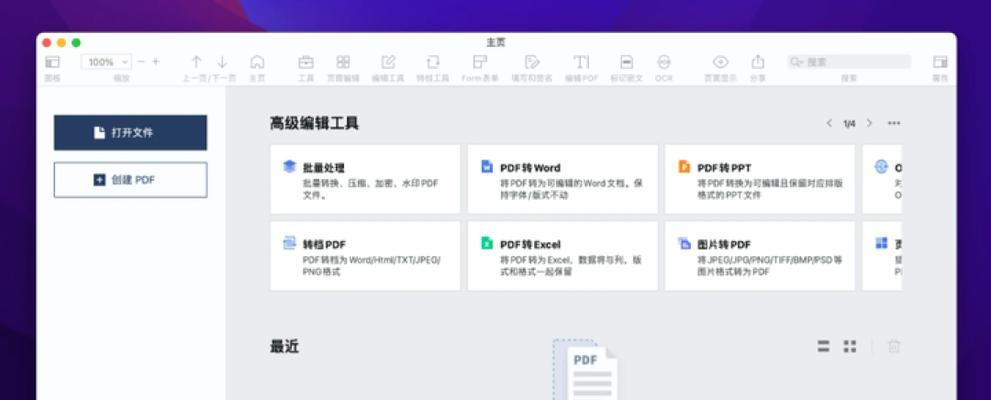Click the blue Word document icon
The width and height of the screenshot is (991, 400).
pyautogui.click(x=487, y=167)
